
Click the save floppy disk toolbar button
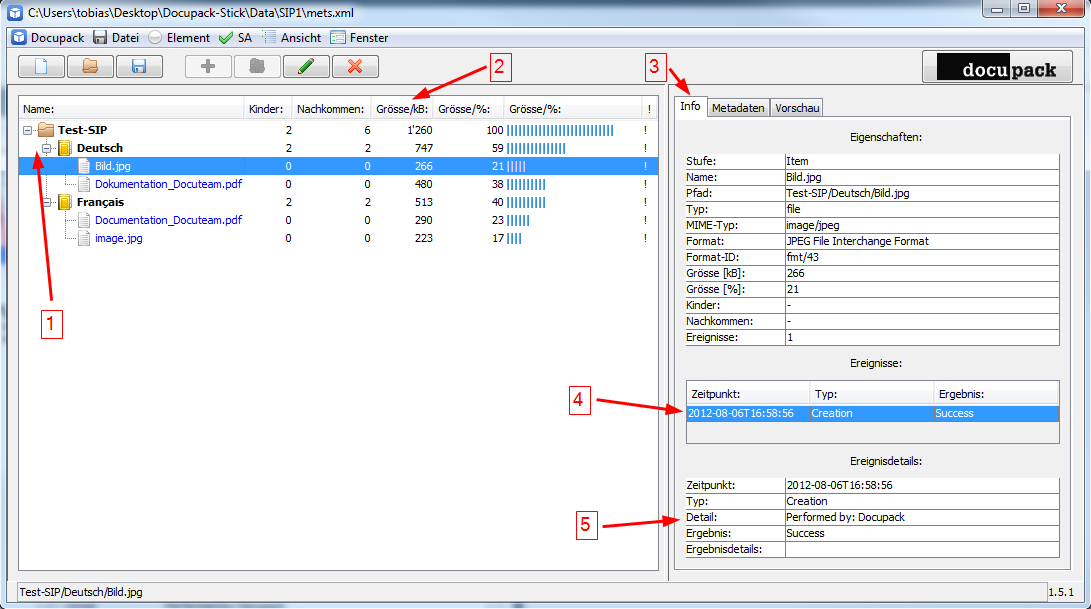(139, 67)
